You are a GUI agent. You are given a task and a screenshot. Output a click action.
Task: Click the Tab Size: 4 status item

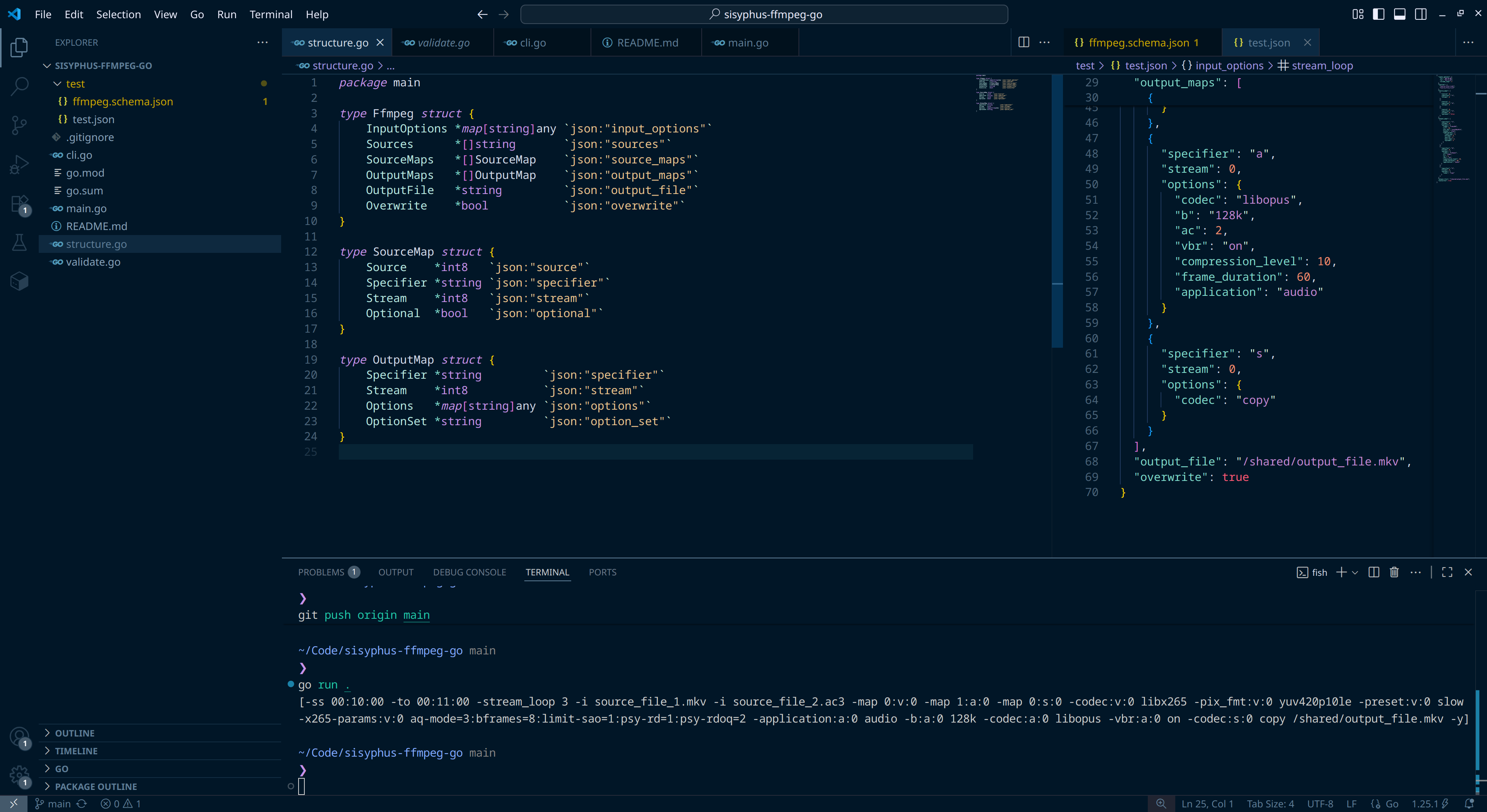[x=1270, y=804]
